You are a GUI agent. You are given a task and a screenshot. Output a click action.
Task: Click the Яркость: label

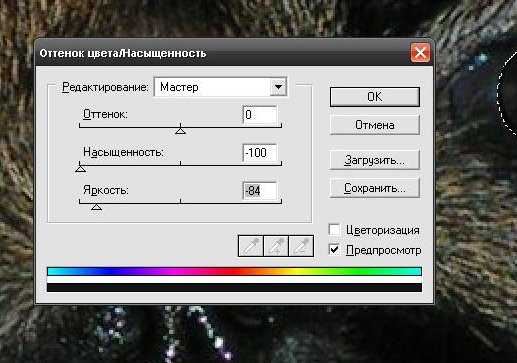(x=106, y=190)
